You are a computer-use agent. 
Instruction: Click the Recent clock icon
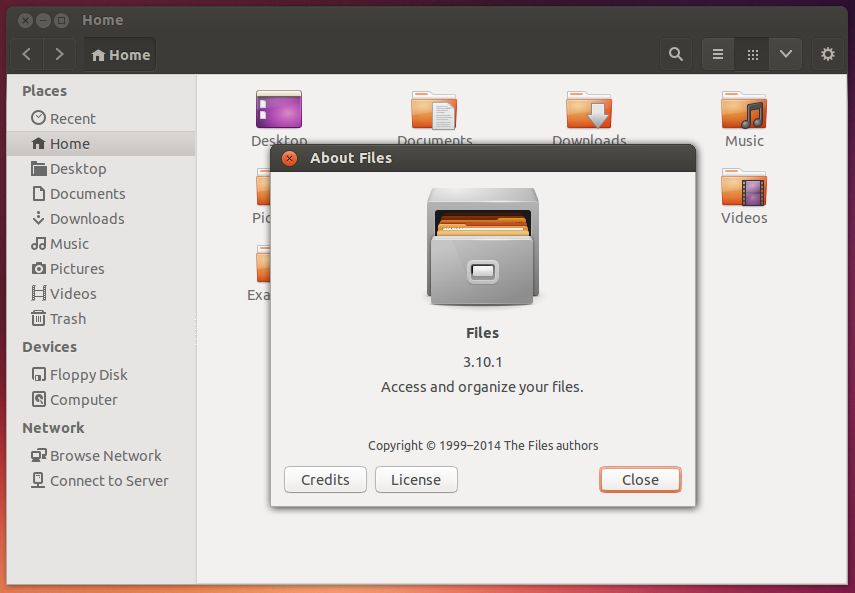click(x=38, y=118)
